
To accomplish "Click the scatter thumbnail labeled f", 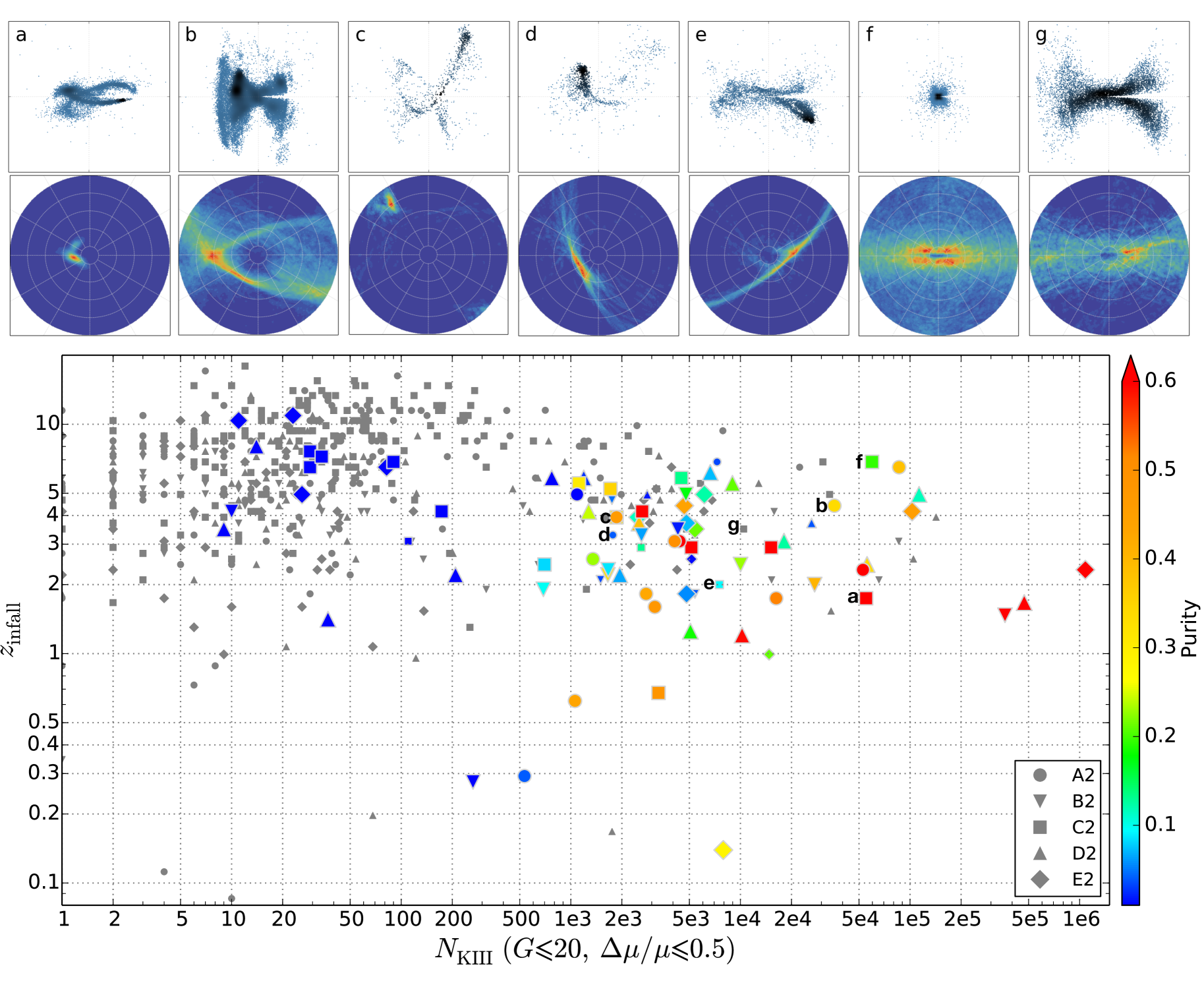I will pos(938,97).
